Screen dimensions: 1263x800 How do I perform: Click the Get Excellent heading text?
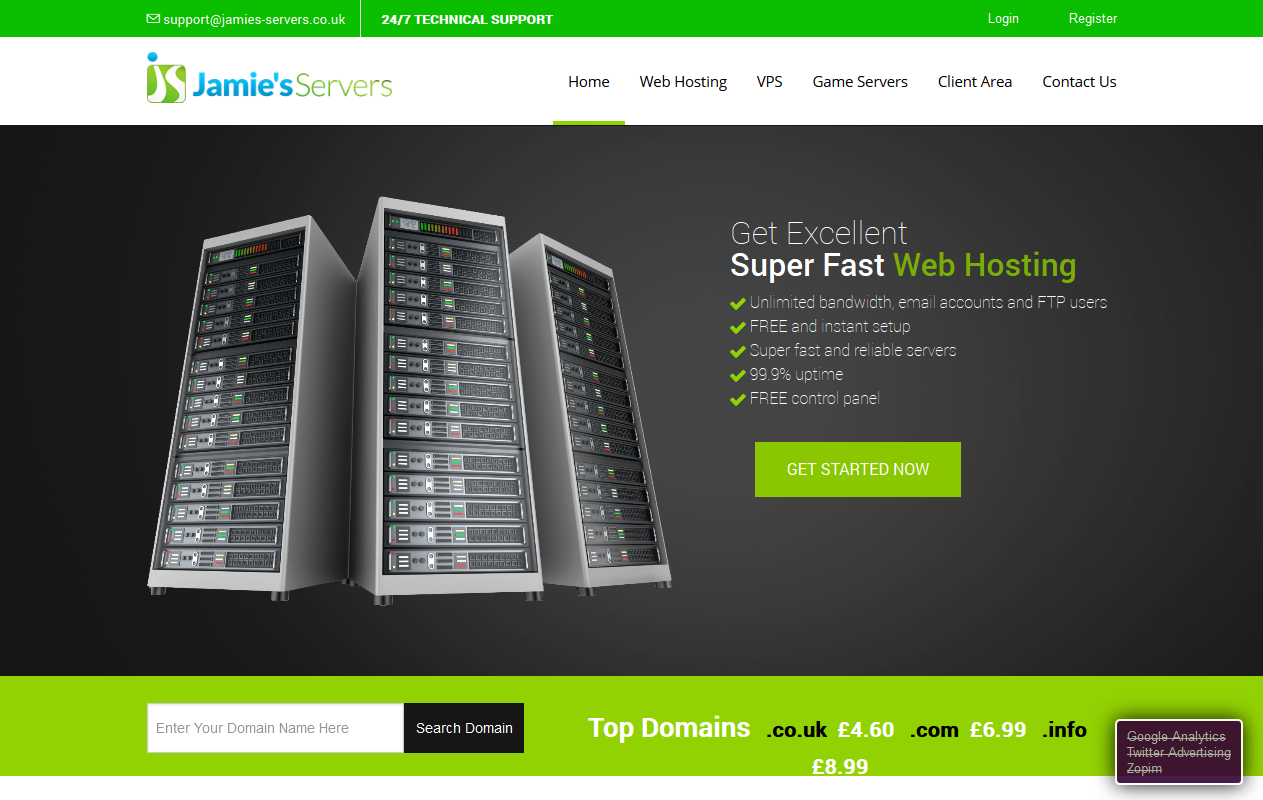[819, 233]
